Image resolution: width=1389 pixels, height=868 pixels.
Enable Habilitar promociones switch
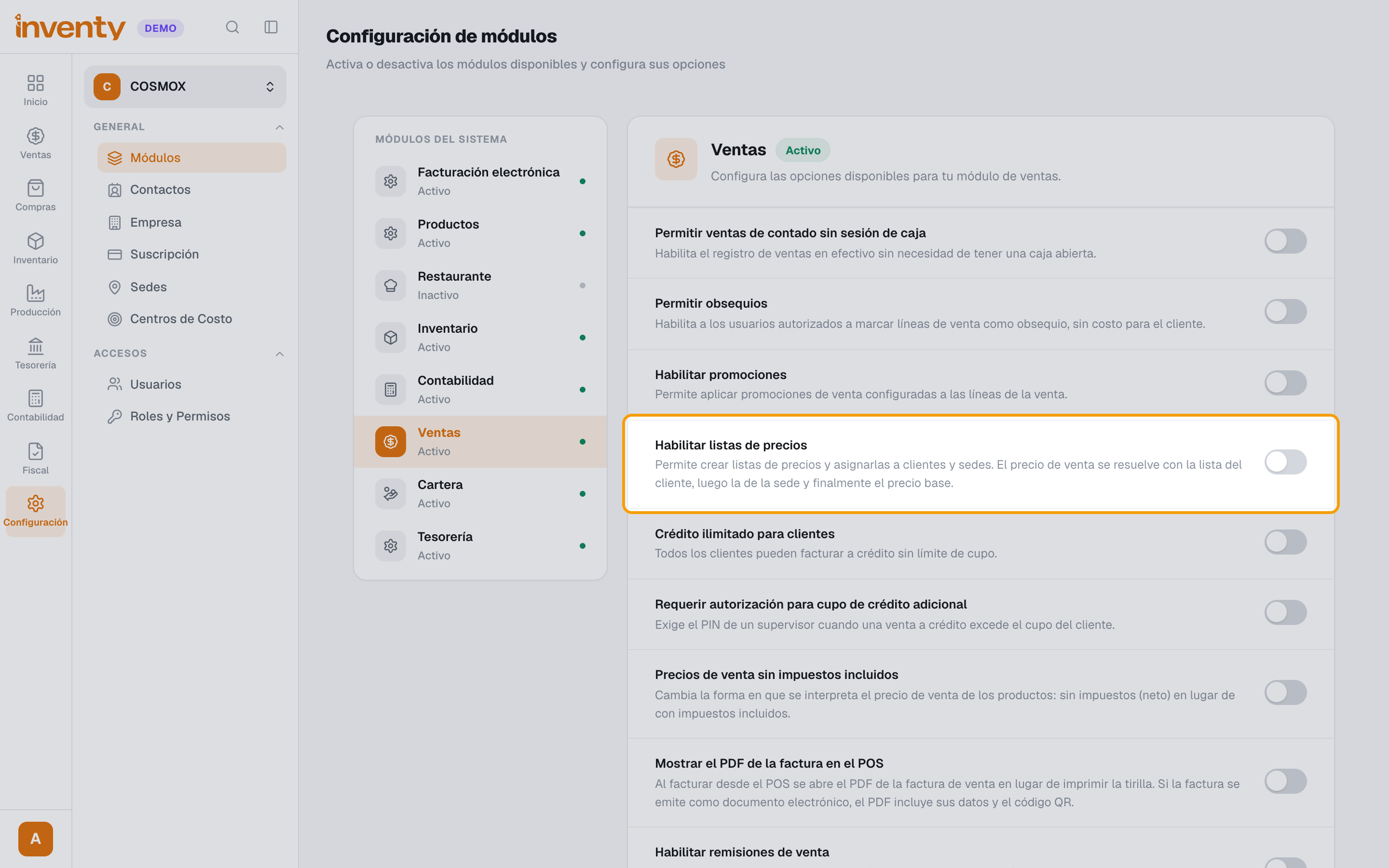coord(1285,383)
